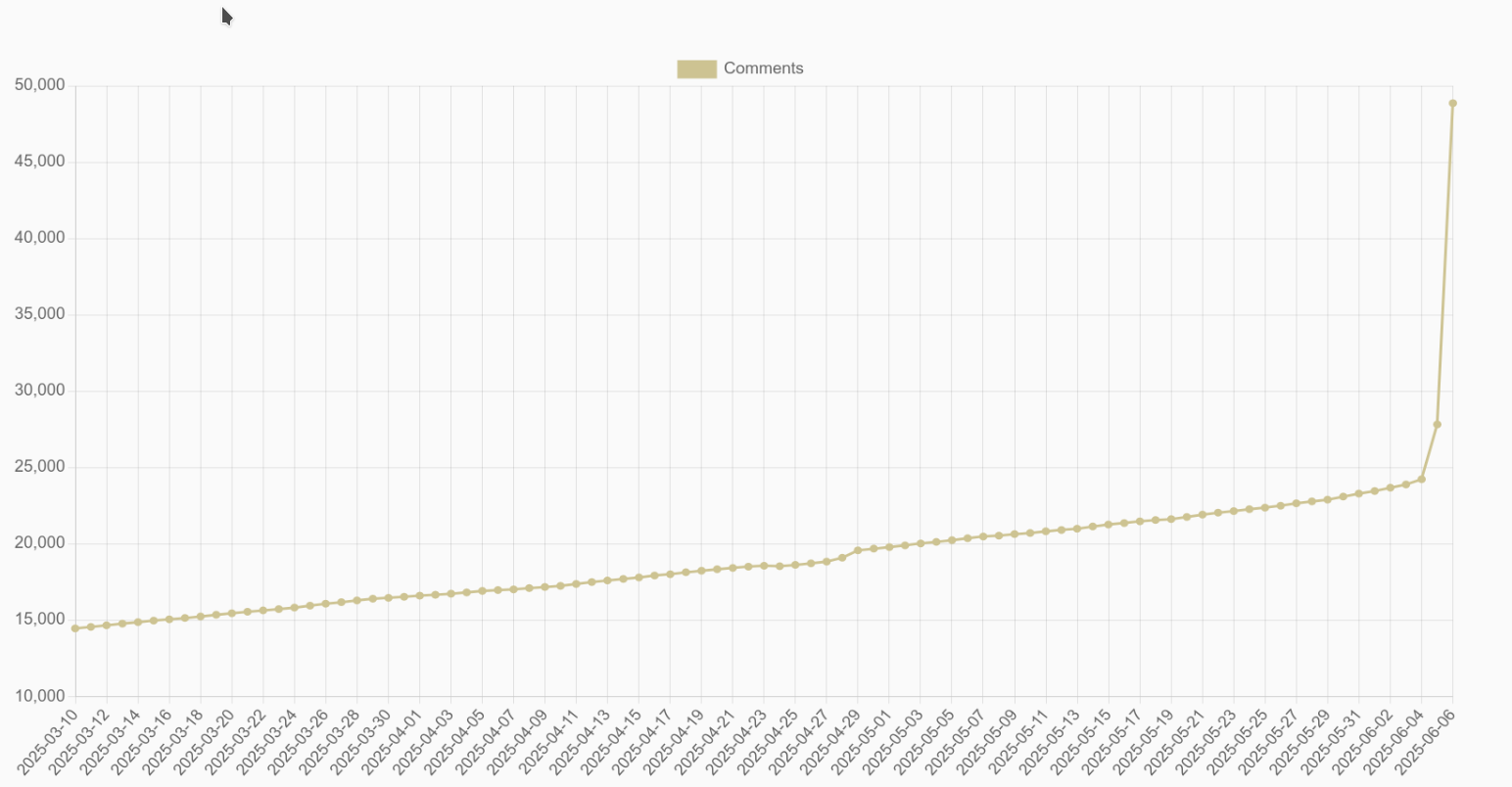Click the data point on 2025-04-11

click(576, 584)
